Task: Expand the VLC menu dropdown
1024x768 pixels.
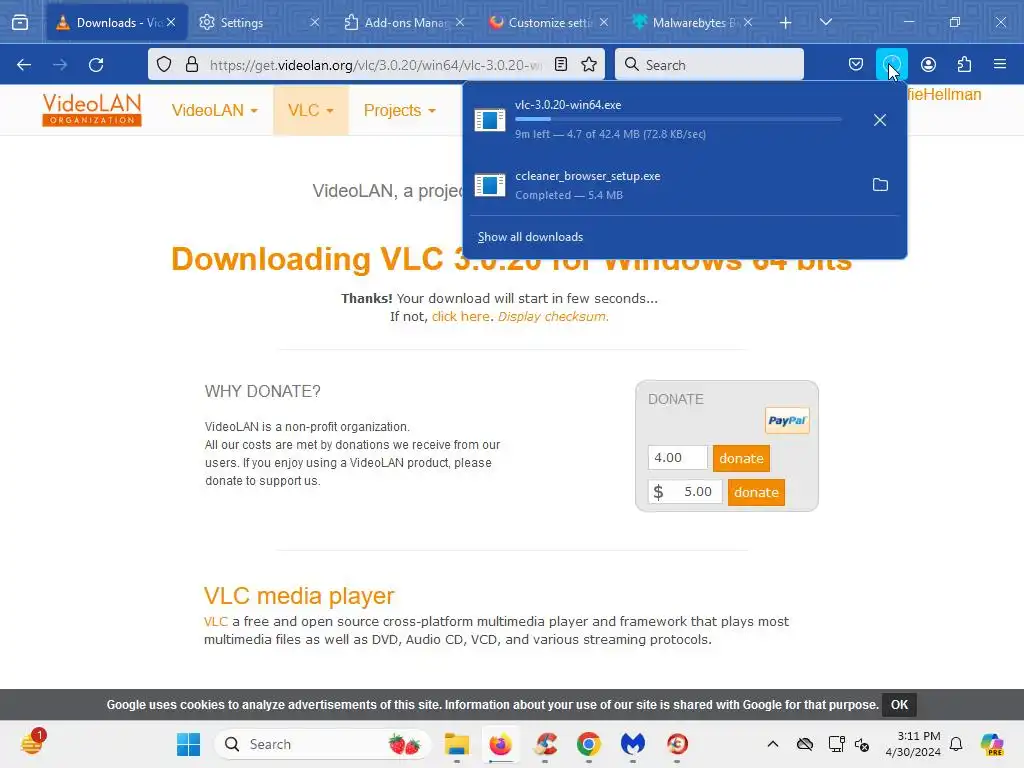Action: point(311,110)
